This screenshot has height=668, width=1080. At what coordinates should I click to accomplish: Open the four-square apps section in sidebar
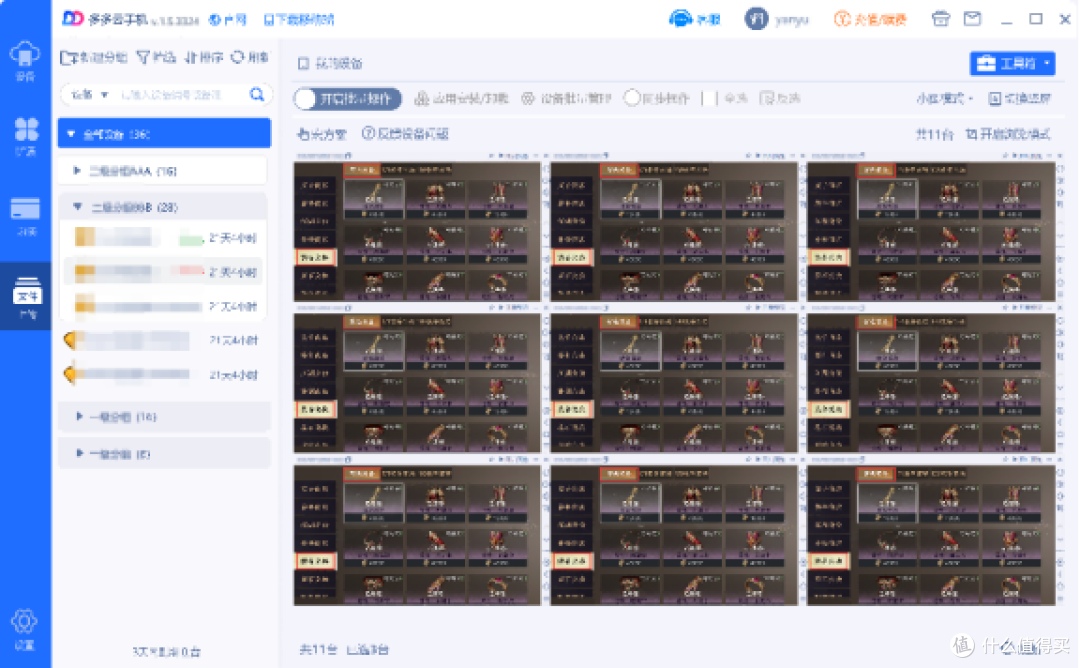tap(25, 136)
